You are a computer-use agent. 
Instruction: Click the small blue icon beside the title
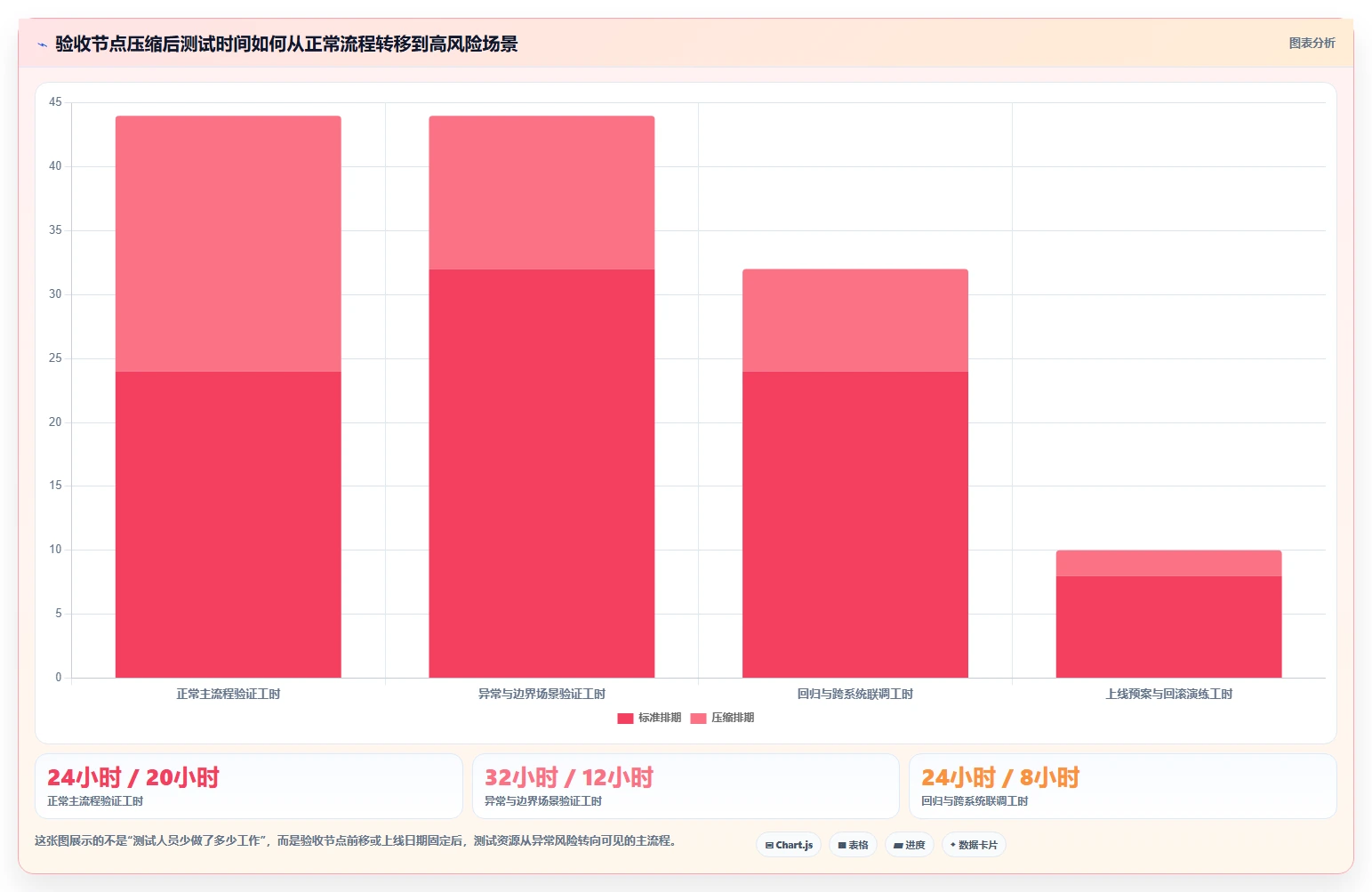tap(42, 44)
